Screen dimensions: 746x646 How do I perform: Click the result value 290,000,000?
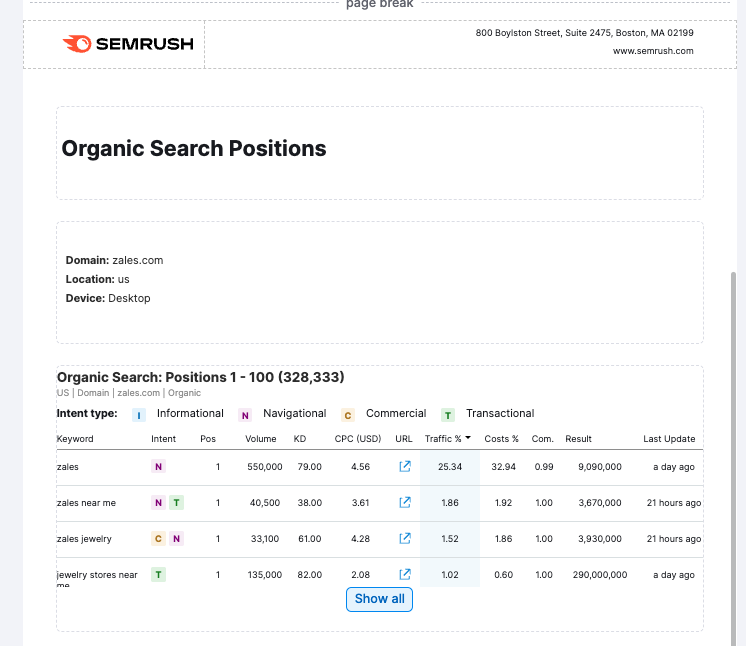599,575
